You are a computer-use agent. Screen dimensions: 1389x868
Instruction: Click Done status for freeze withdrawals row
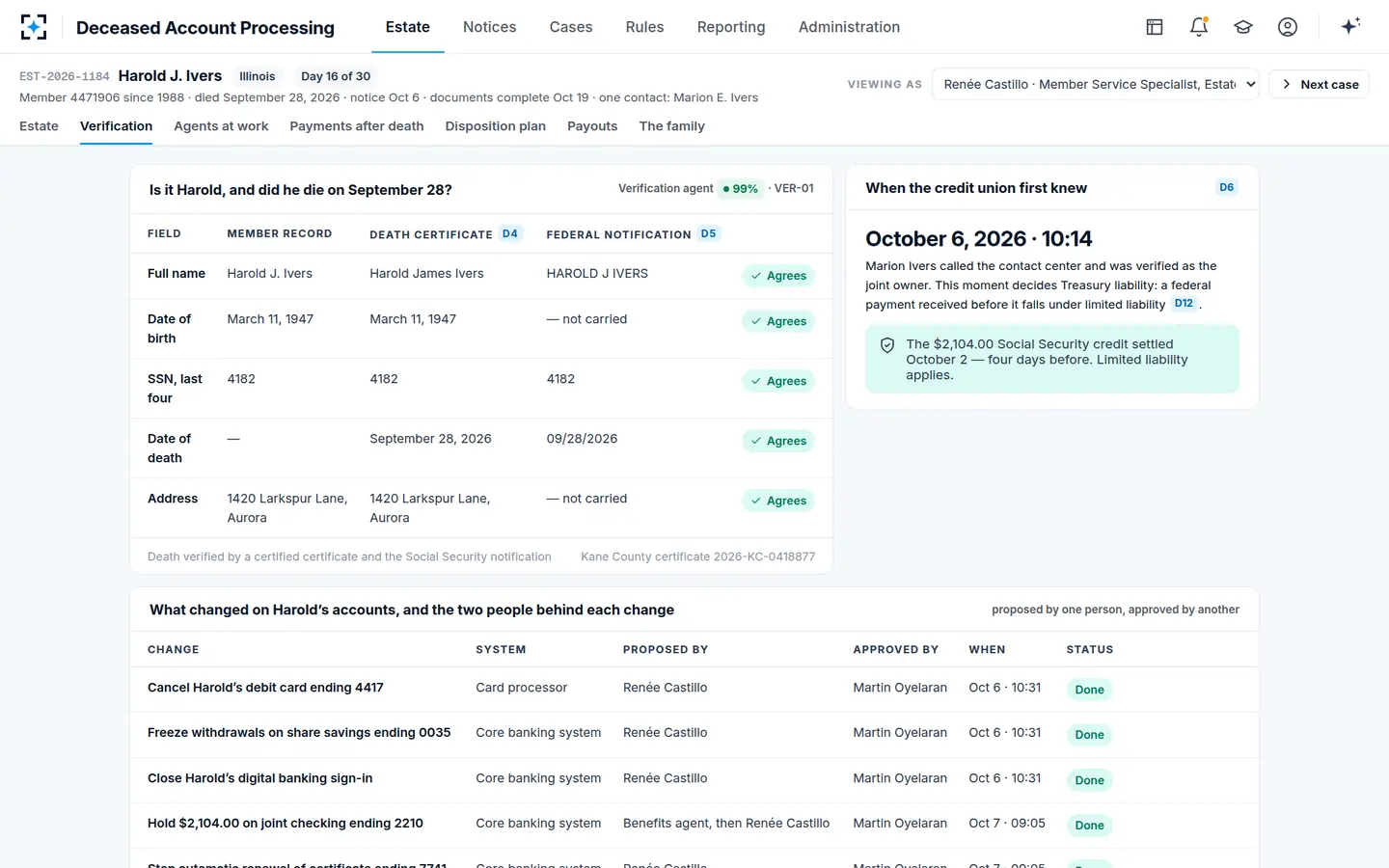(1089, 735)
